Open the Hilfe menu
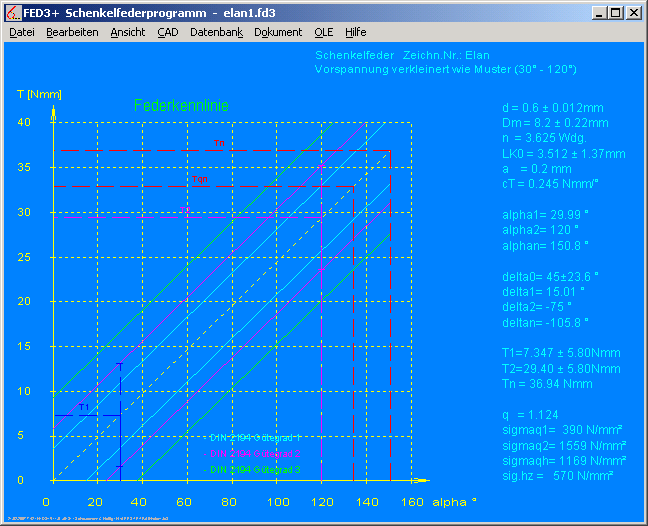 [x=355, y=32]
